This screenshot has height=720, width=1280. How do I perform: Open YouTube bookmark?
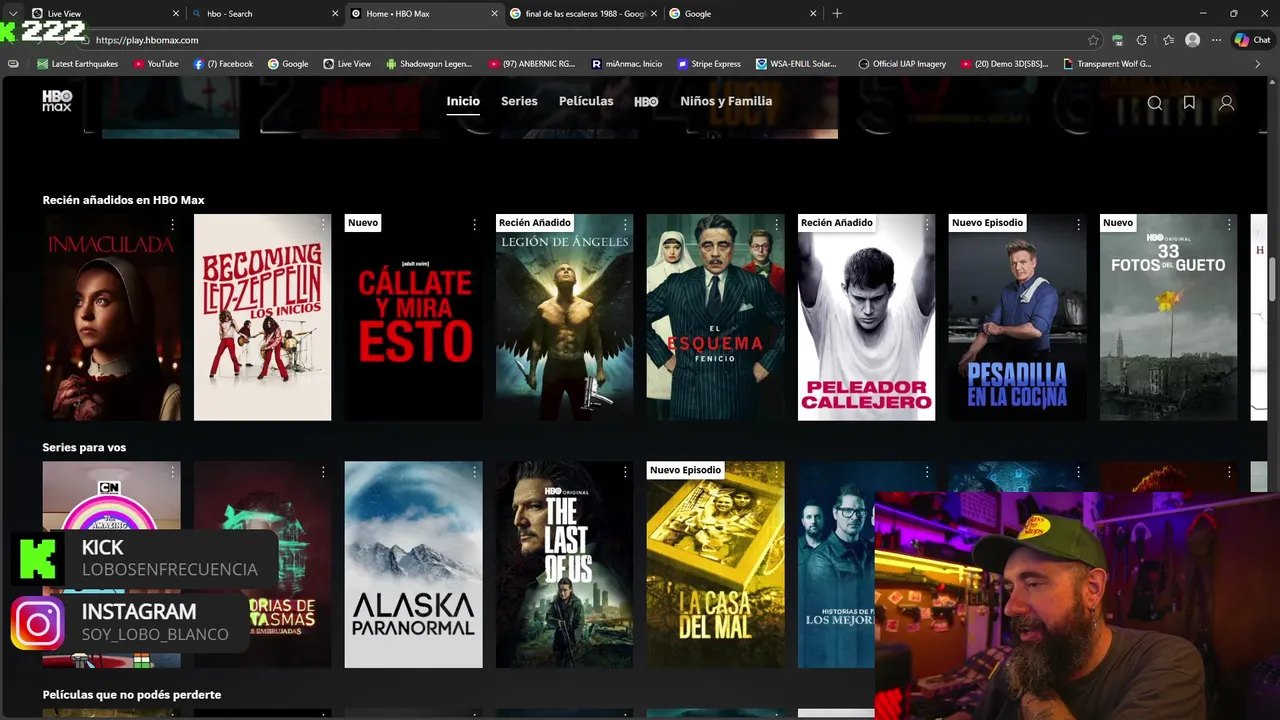[x=155, y=64]
